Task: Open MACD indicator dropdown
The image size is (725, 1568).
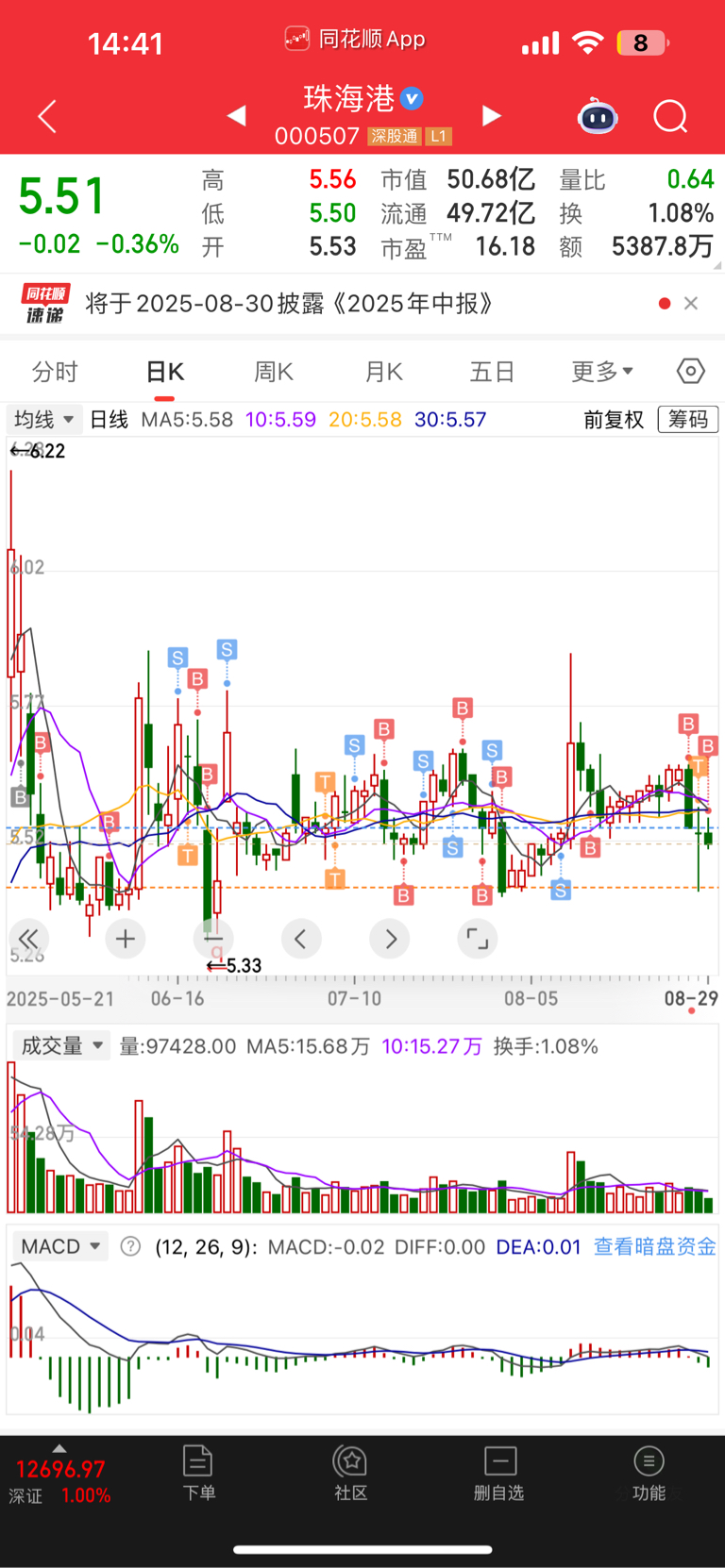Action: pyautogui.click(x=60, y=1246)
